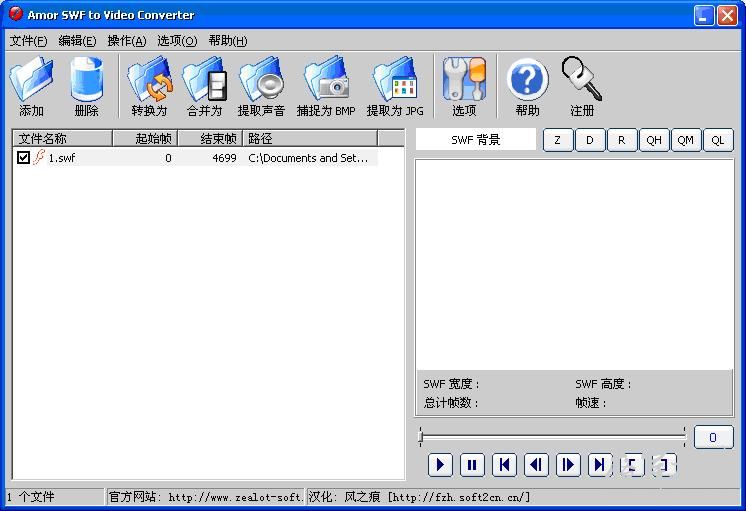This screenshot has width=746, height=511.
Task: Open the 编辑(E) menu
Action: pos(77,41)
